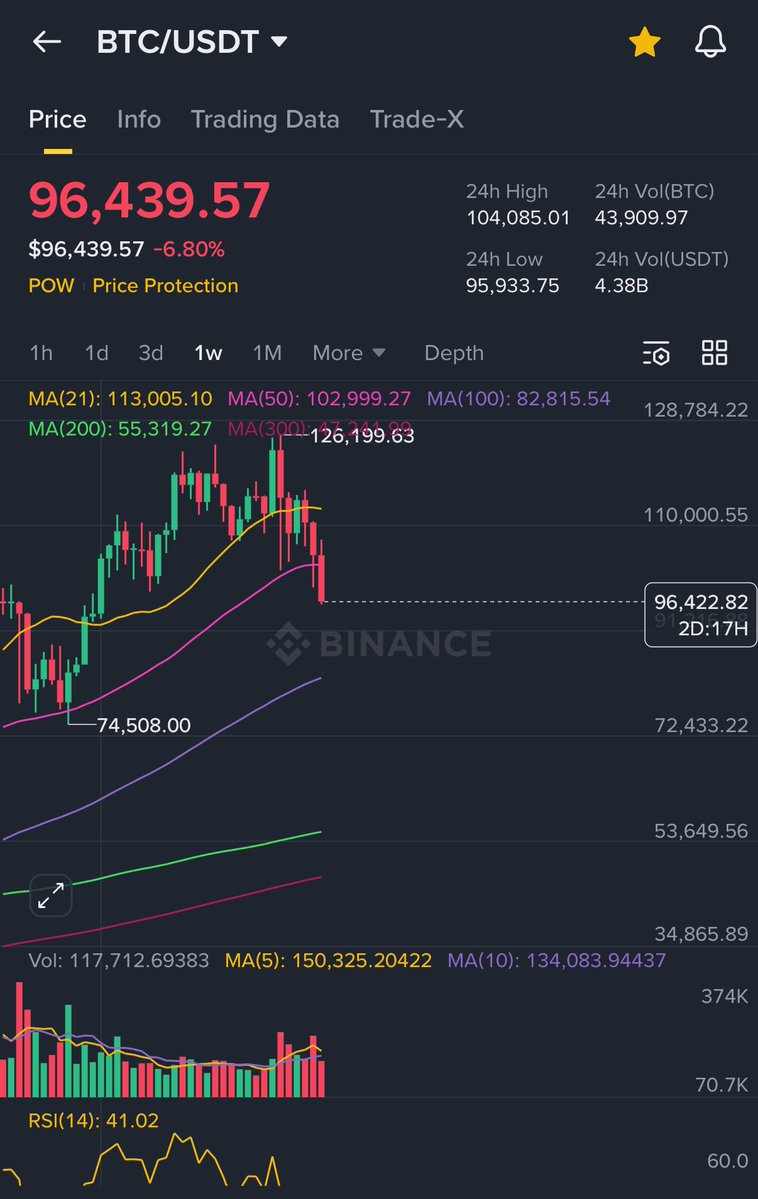The width and height of the screenshot is (758, 1199).
Task: Show the Depth chart
Action: click(x=454, y=353)
